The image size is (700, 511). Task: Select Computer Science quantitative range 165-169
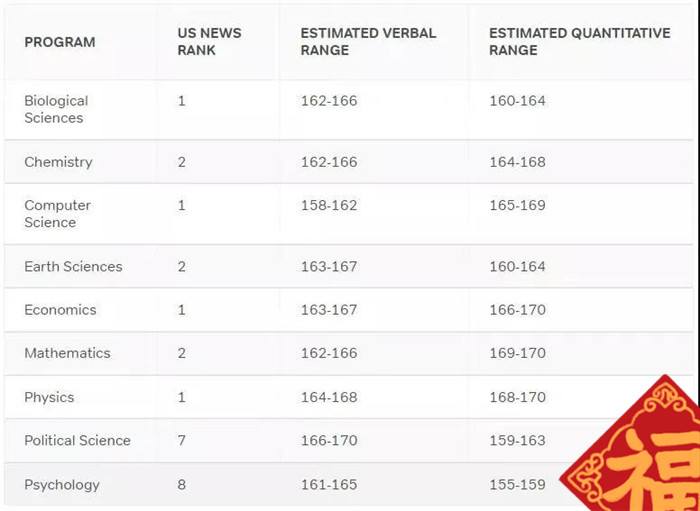pos(517,205)
